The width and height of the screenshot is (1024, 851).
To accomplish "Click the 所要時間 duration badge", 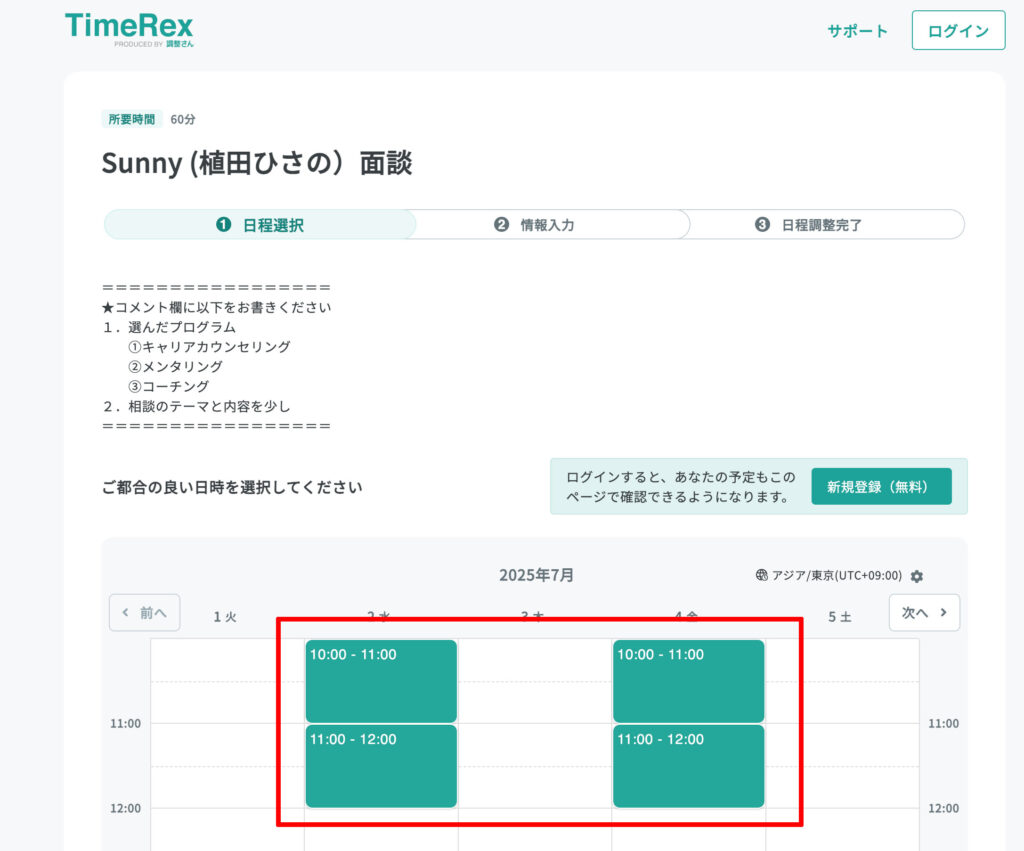I will pyautogui.click(x=132, y=119).
